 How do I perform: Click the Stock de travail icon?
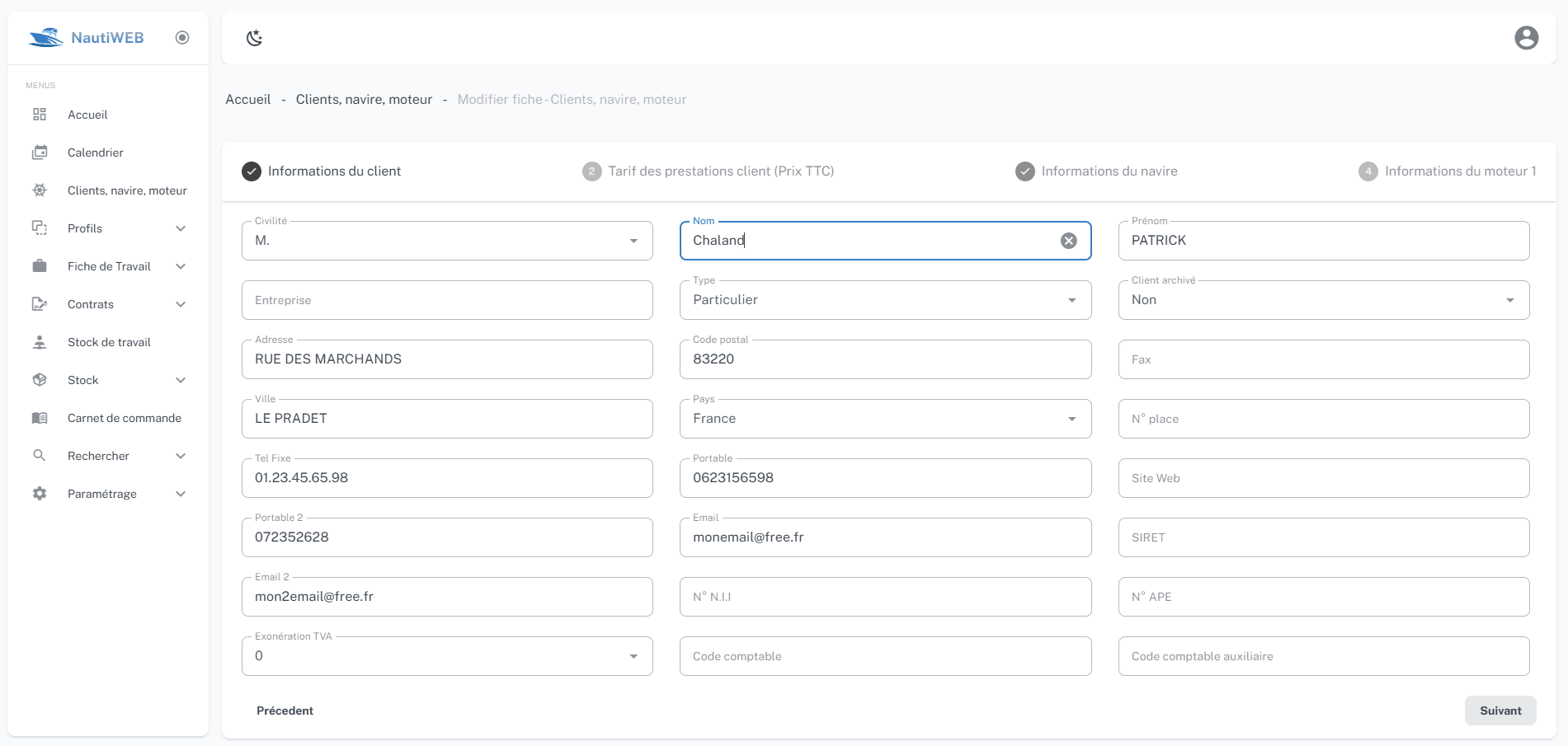coord(40,342)
